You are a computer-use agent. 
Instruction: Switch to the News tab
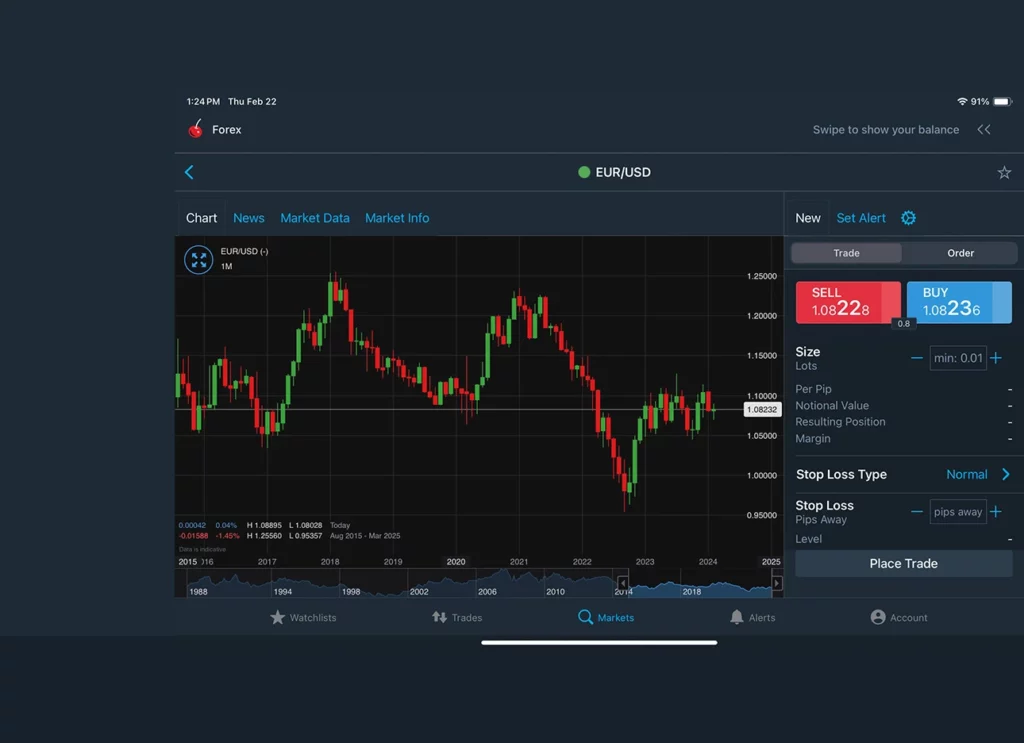(249, 218)
